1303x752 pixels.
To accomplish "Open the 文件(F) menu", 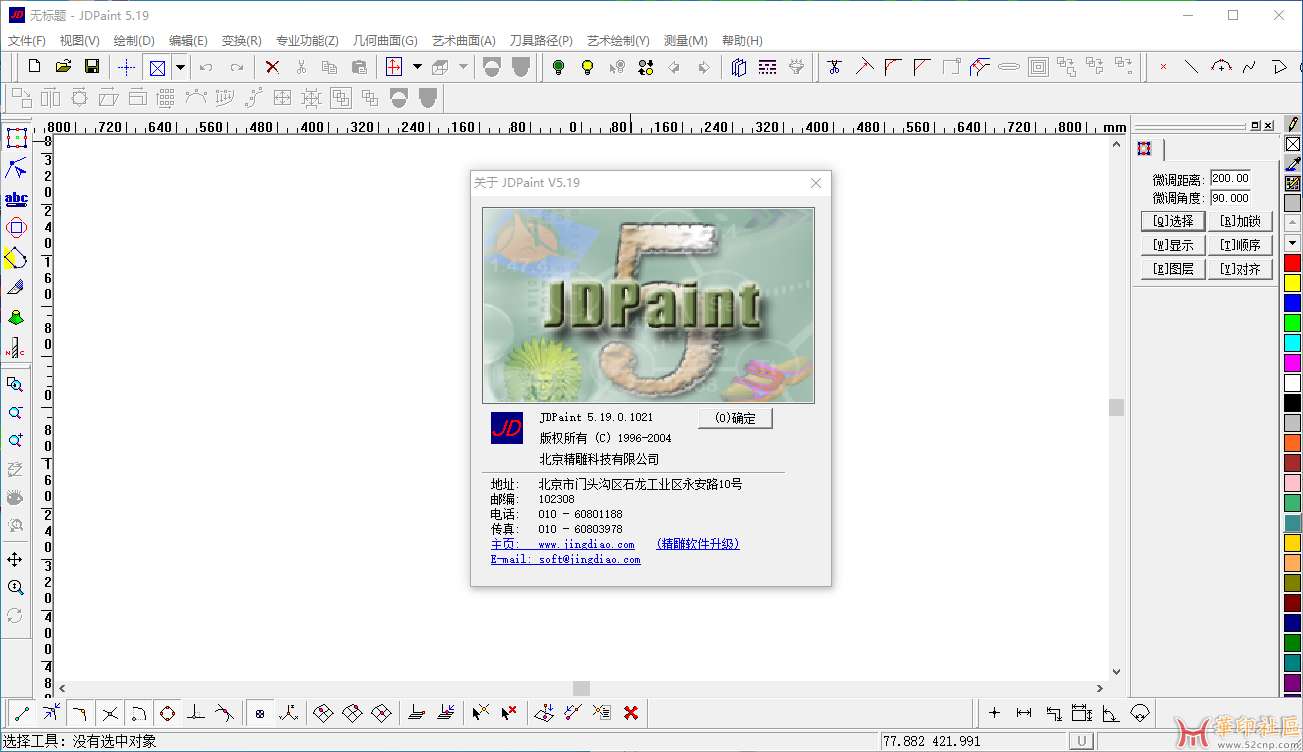I will (27, 41).
